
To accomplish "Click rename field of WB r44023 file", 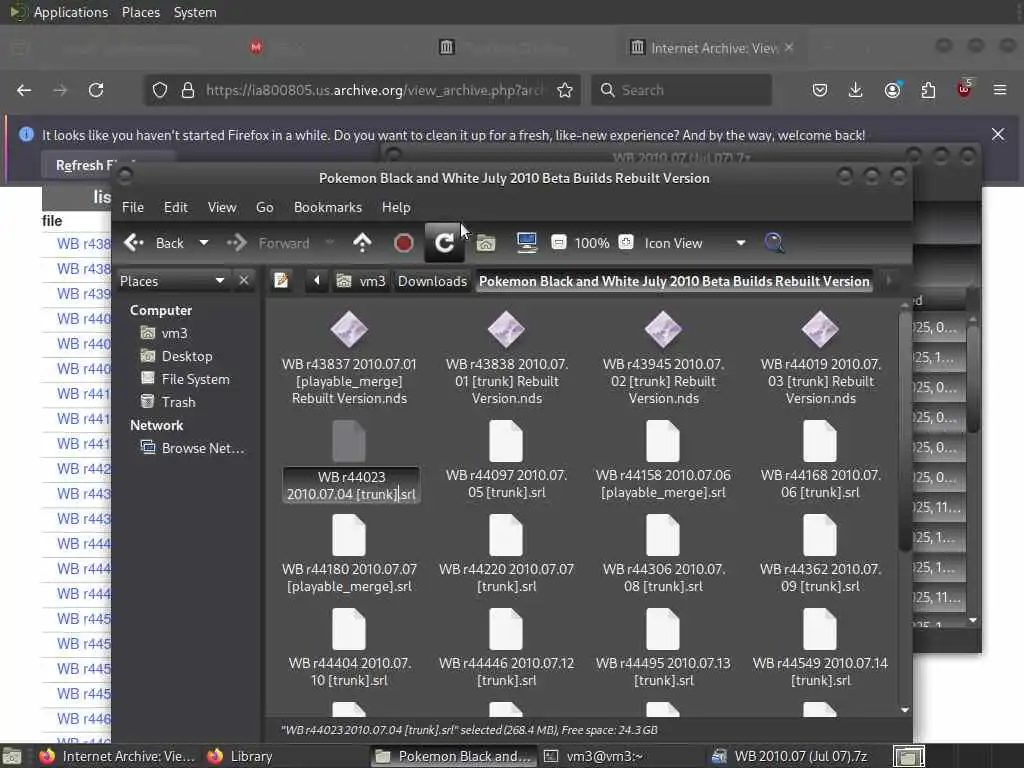I will [351, 485].
